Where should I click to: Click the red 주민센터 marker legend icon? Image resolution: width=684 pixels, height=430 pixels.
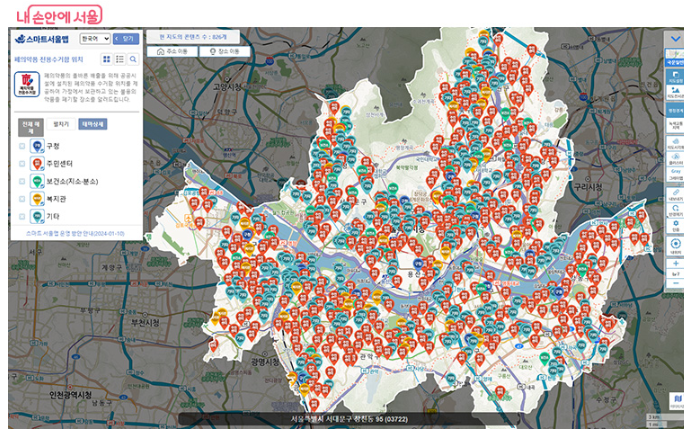point(37,164)
